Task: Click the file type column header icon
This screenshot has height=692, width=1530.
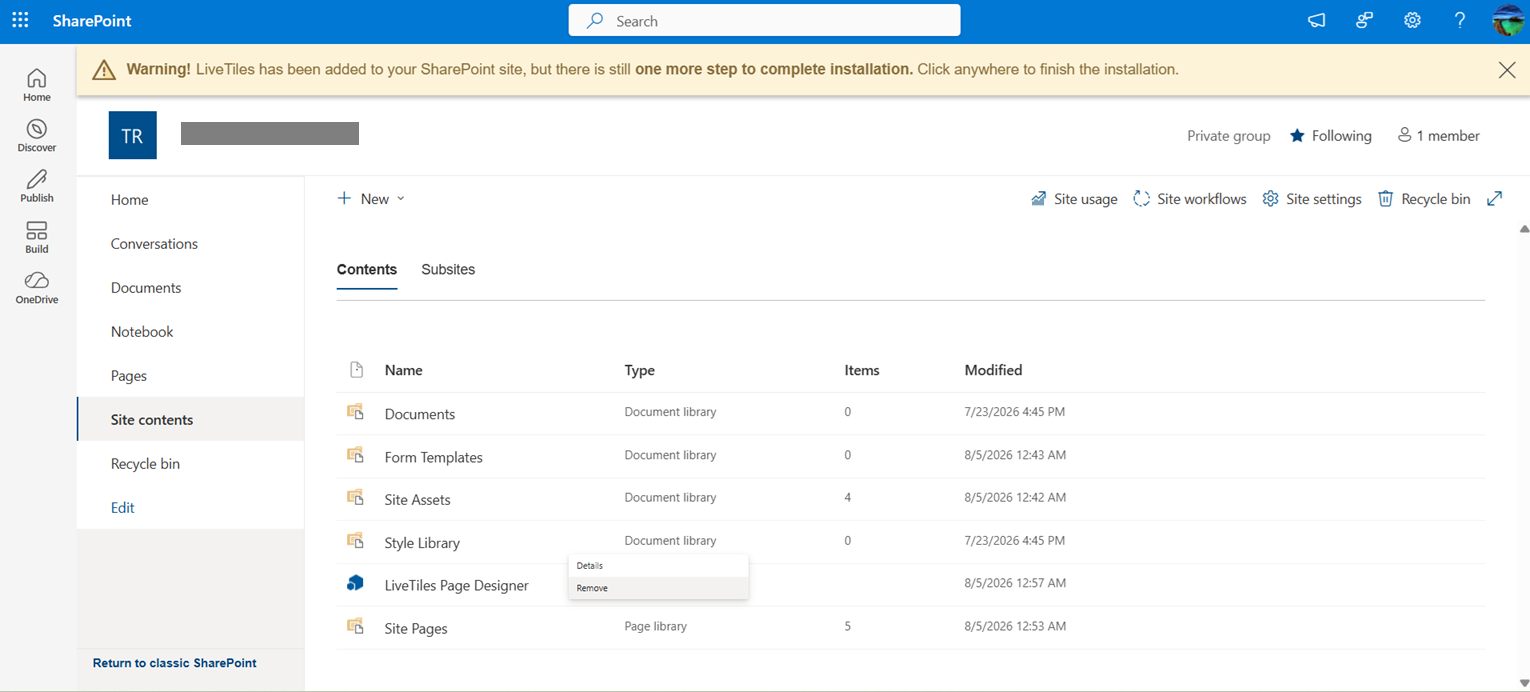Action: tap(356, 370)
